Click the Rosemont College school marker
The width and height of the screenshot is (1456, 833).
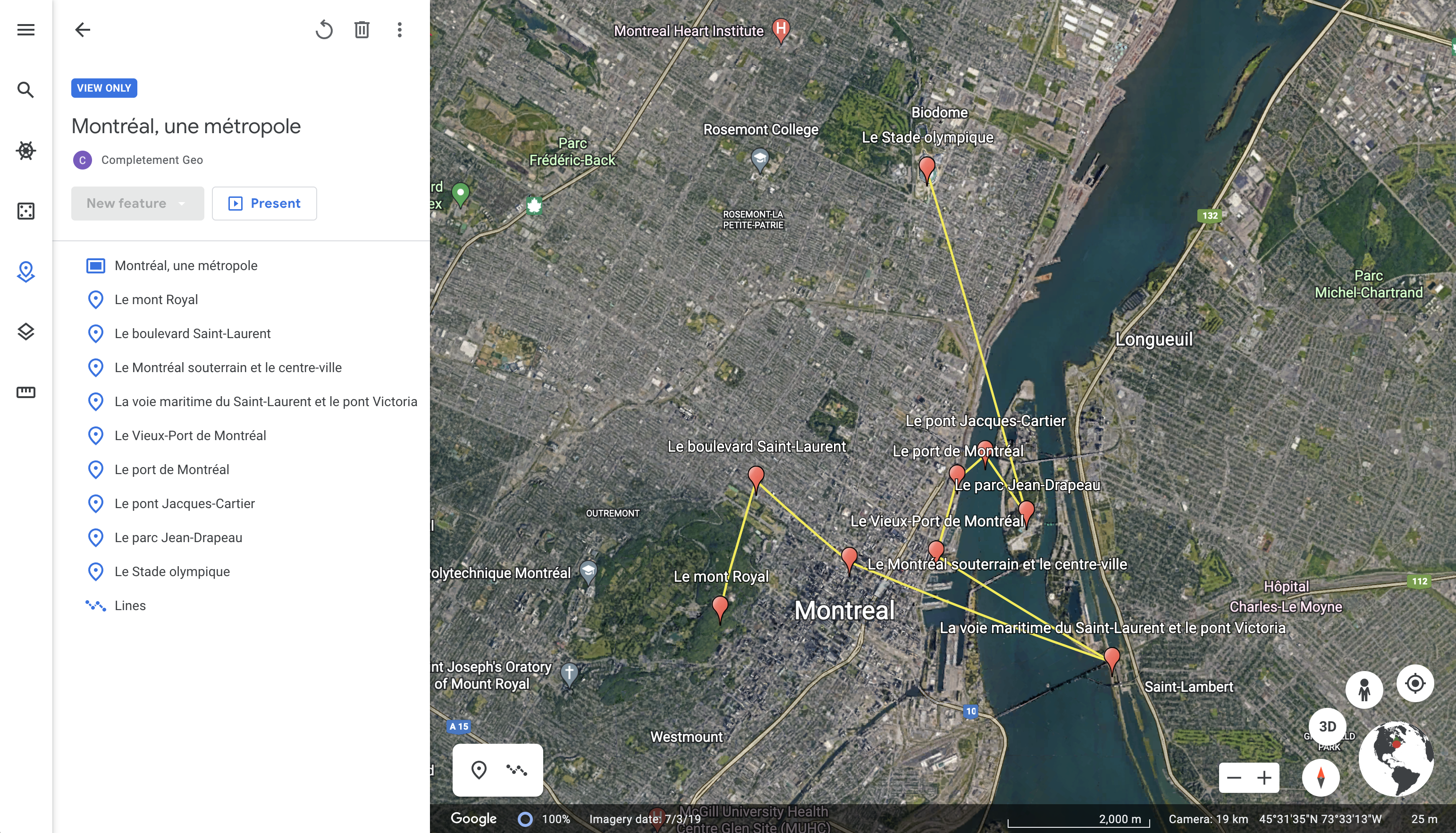[x=760, y=159]
